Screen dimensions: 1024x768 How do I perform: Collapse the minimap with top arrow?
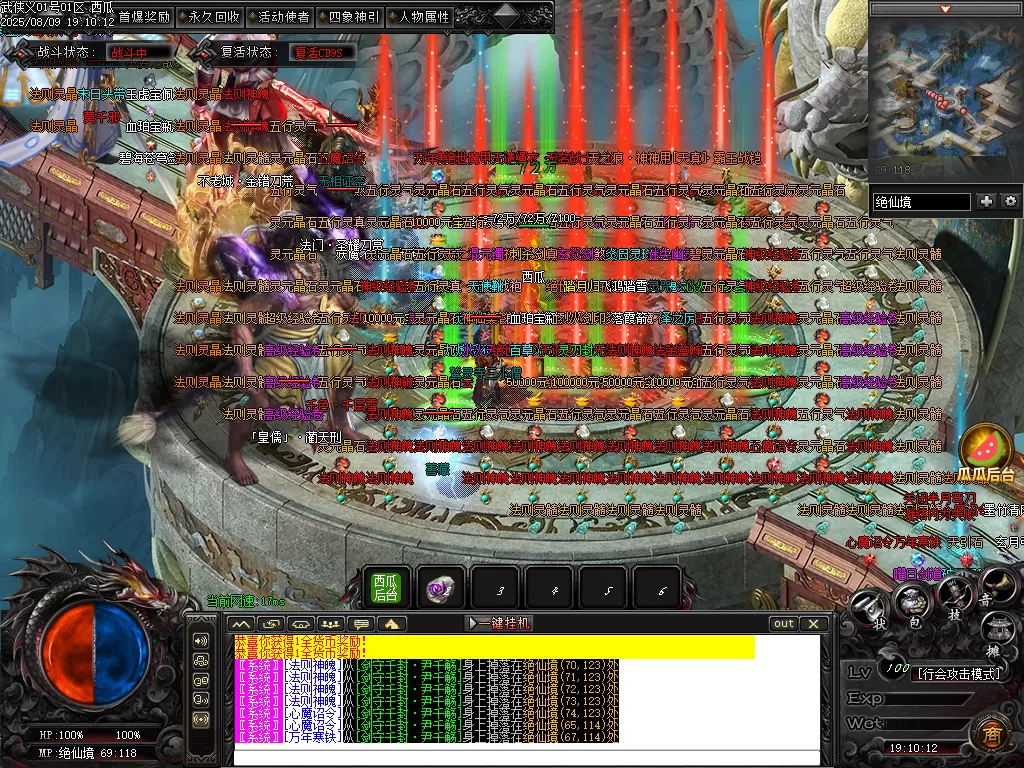pyautogui.click(x=945, y=9)
